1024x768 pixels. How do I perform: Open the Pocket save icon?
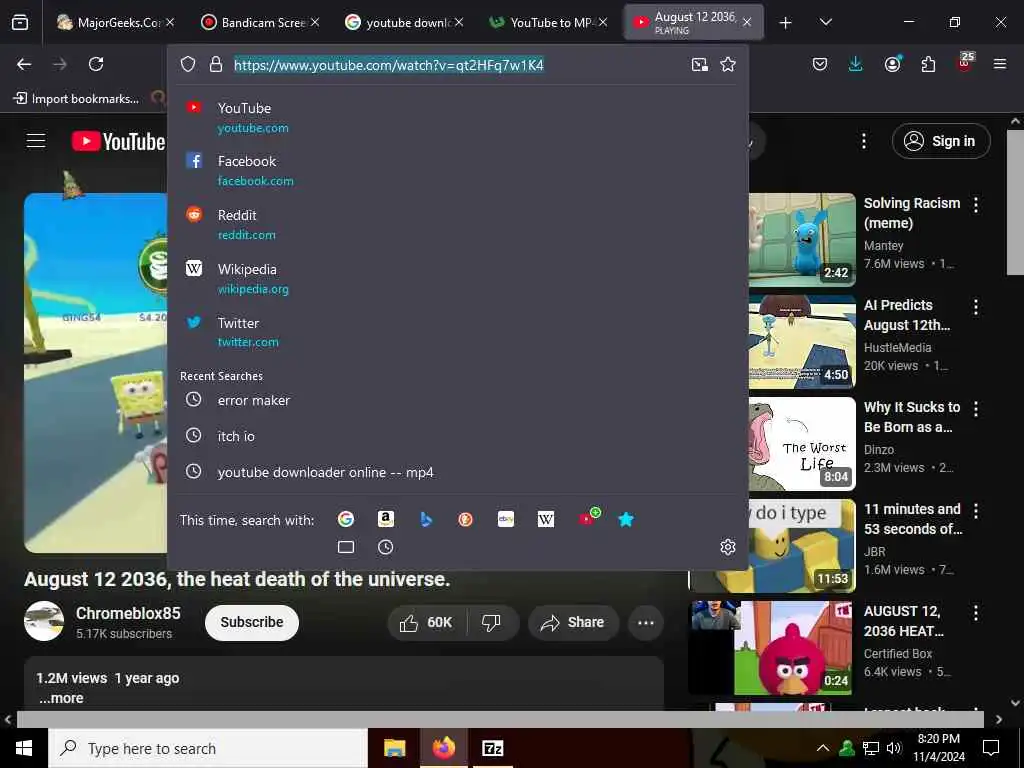[x=820, y=64]
